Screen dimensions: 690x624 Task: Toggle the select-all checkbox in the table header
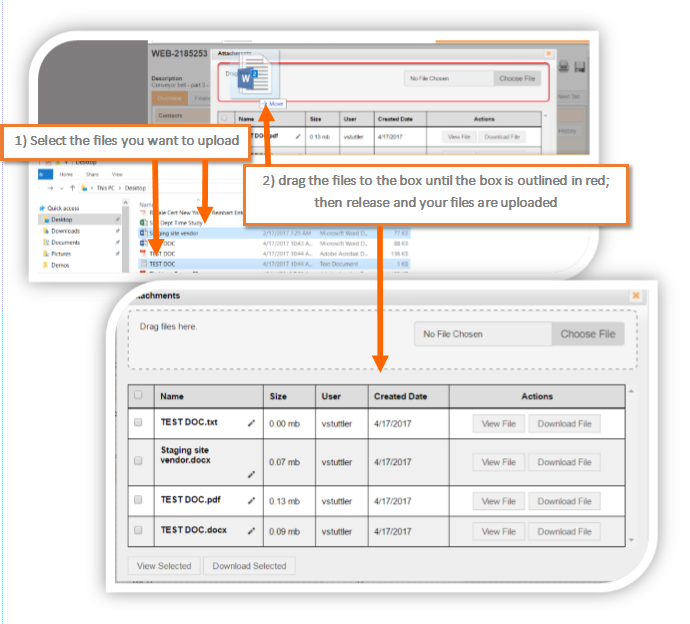[x=138, y=396]
